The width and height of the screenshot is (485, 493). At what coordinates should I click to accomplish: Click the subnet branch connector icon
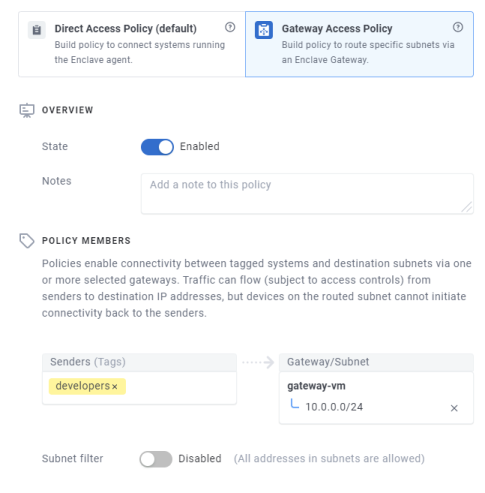[295, 404]
